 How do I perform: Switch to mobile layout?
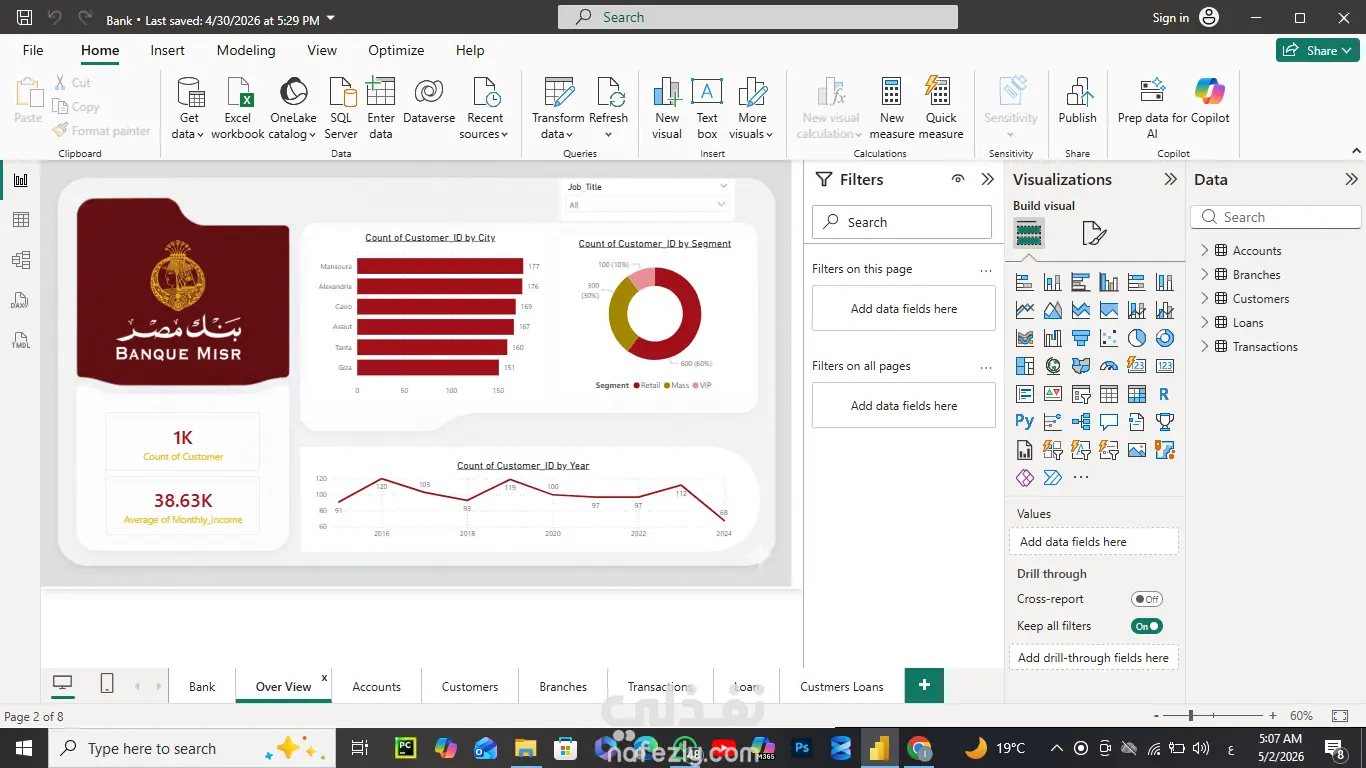coord(107,684)
